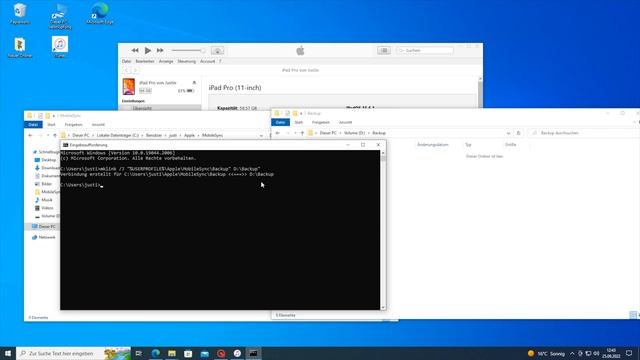Open Datei tab in Backup Explorer window
Viewport: 640px width, 360px height.
pyautogui.click(x=280, y=122)
